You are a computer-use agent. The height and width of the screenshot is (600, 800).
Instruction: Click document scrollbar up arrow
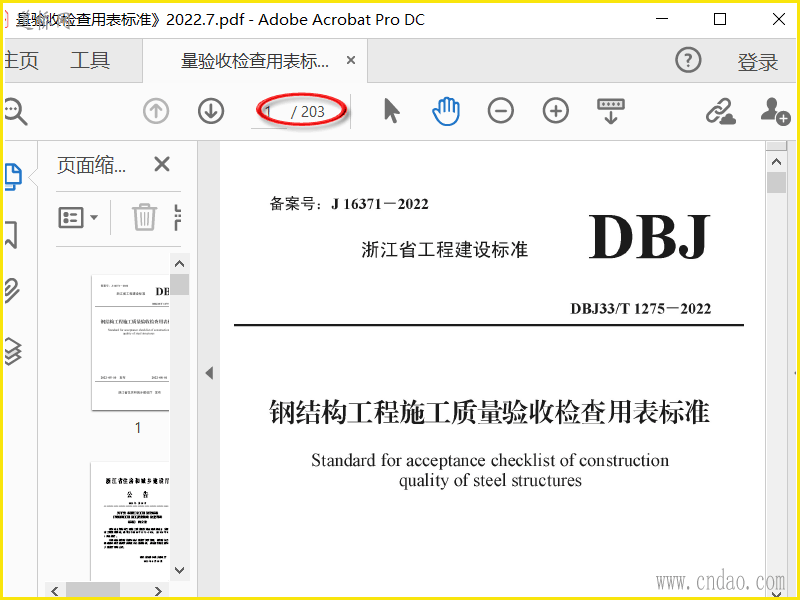777,162
